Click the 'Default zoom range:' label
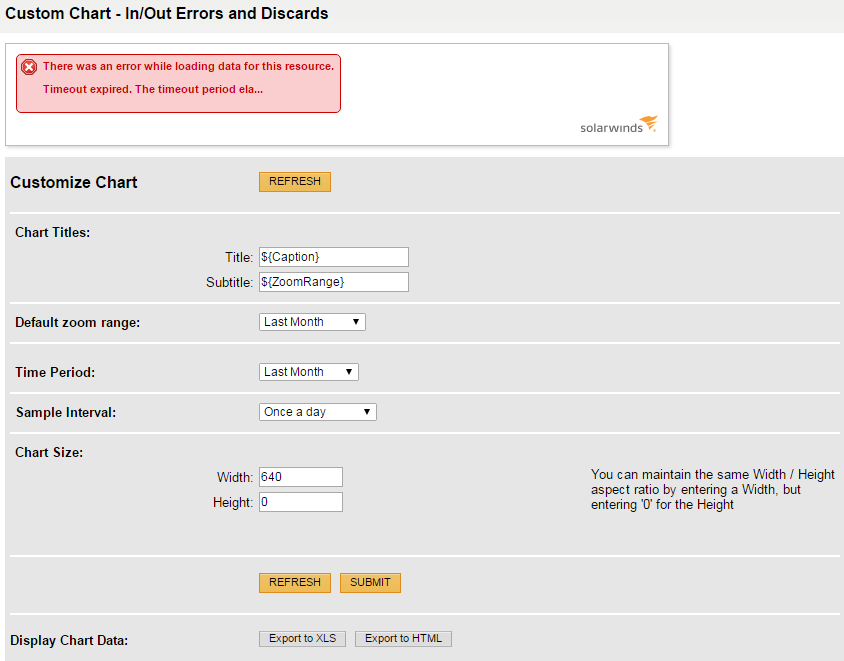Viewport: 844px width, 661px height. [78, 322]
